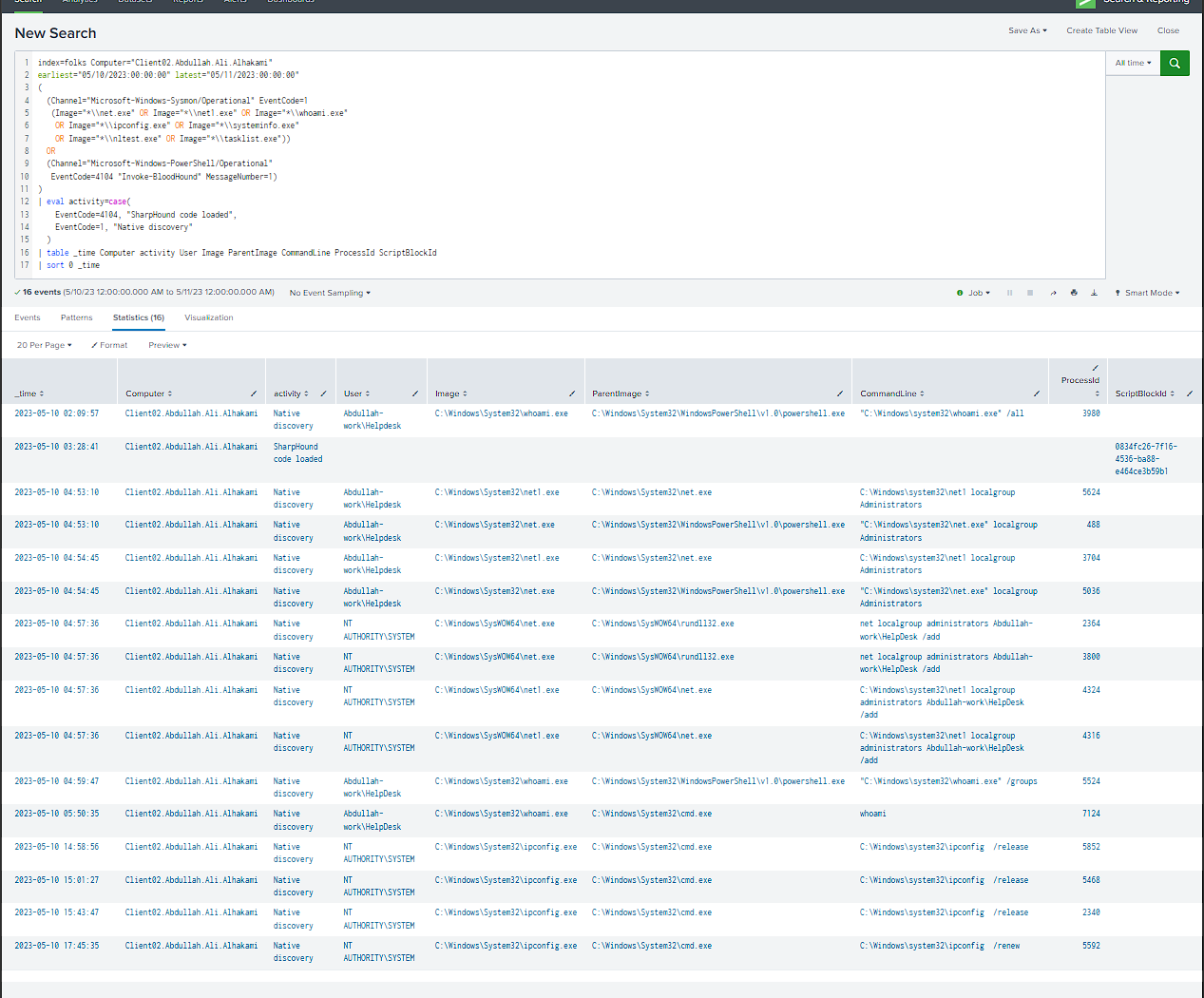
Task: Sort table by Computer column header
Action: (x=149, y=393)
